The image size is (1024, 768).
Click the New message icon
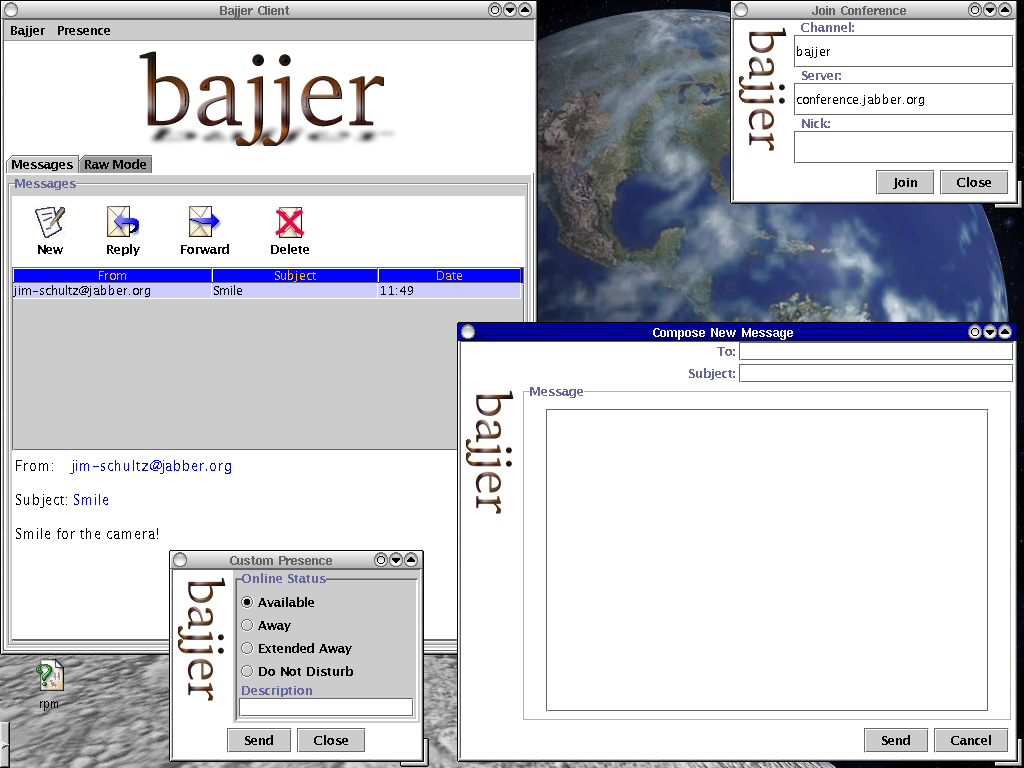click(x=49, y=222)
